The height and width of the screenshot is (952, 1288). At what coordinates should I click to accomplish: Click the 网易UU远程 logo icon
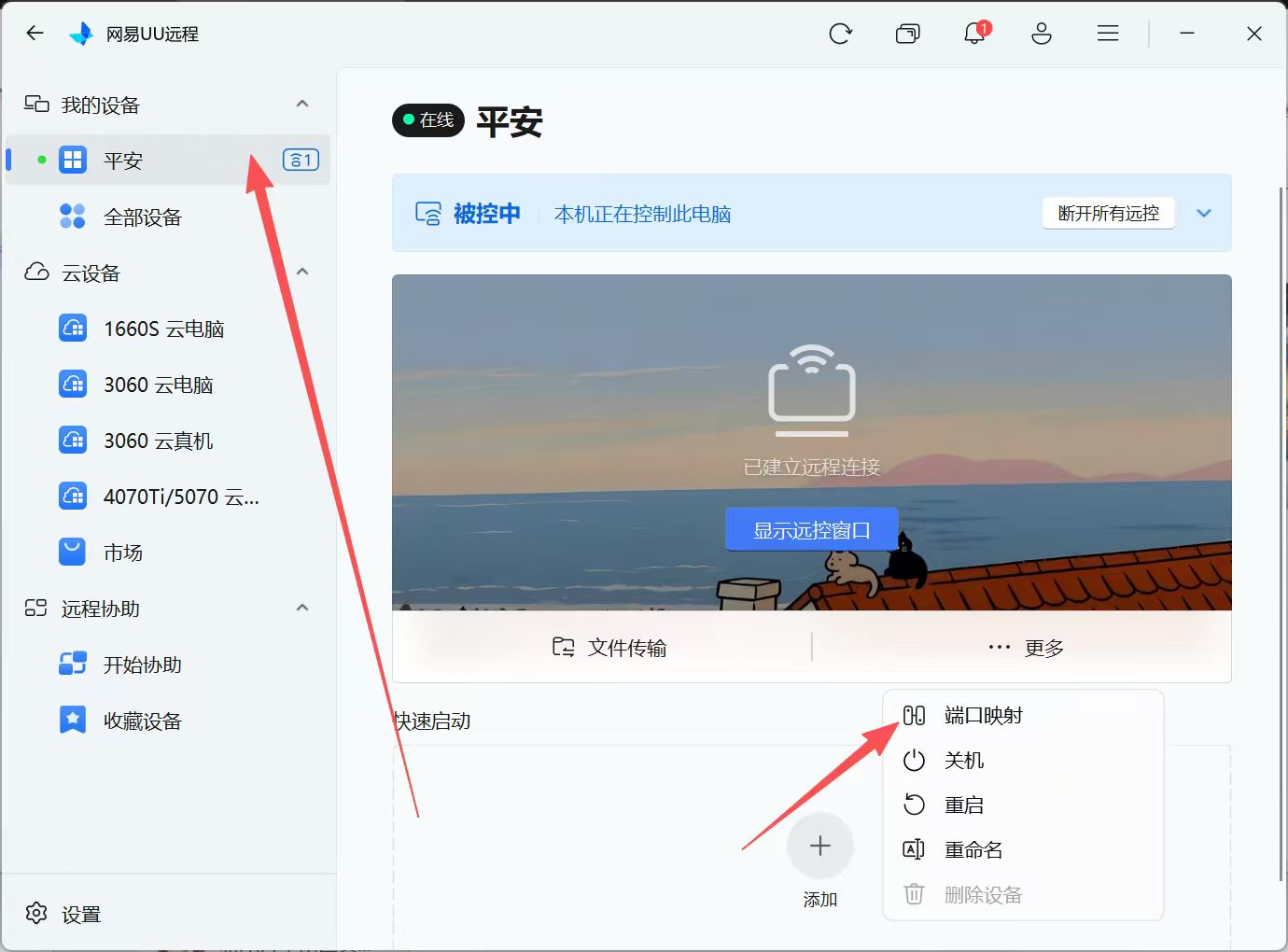point(81,34)
